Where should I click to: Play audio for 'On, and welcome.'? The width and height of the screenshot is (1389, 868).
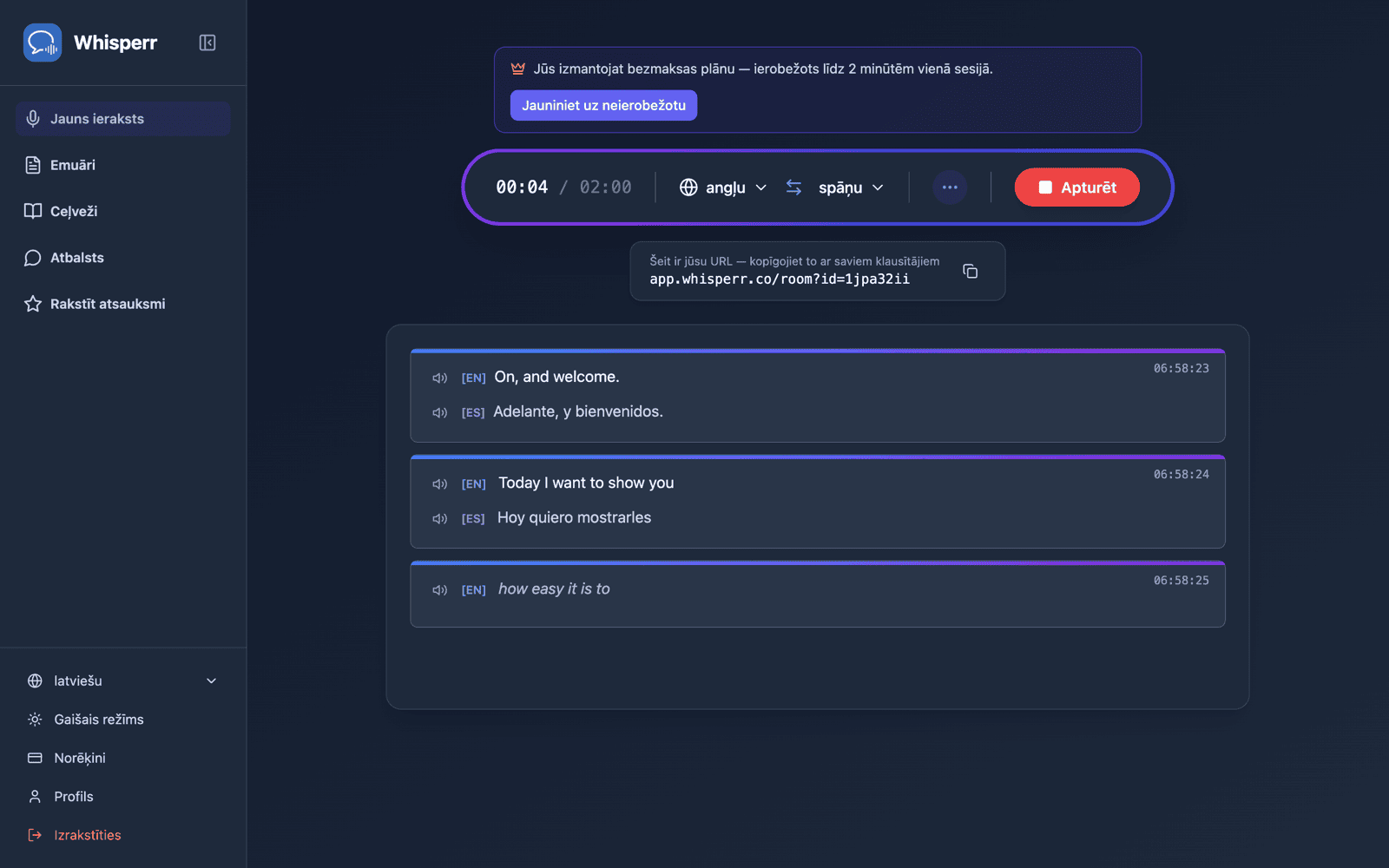[440, 378]
